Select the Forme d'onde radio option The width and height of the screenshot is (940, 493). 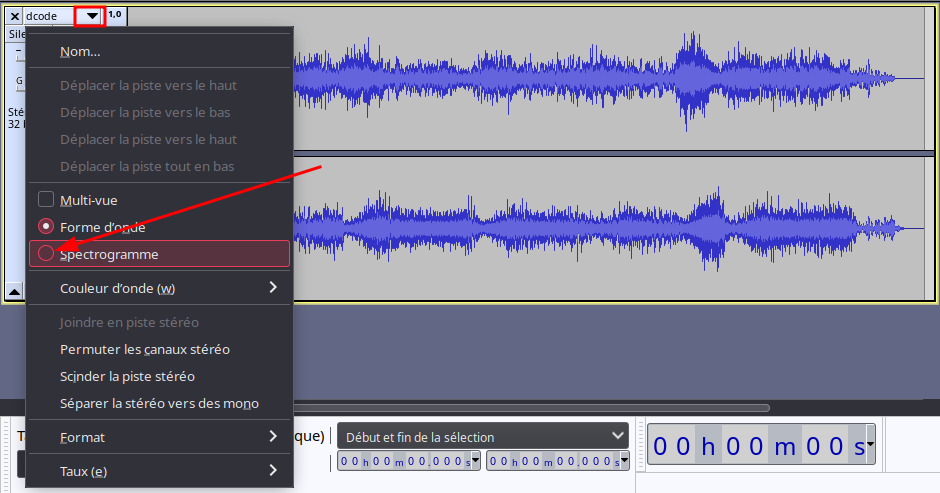point(46,227)
